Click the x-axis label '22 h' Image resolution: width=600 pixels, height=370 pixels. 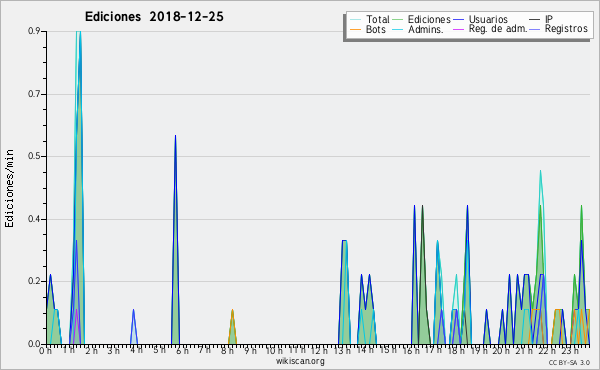tap(546, 351)
